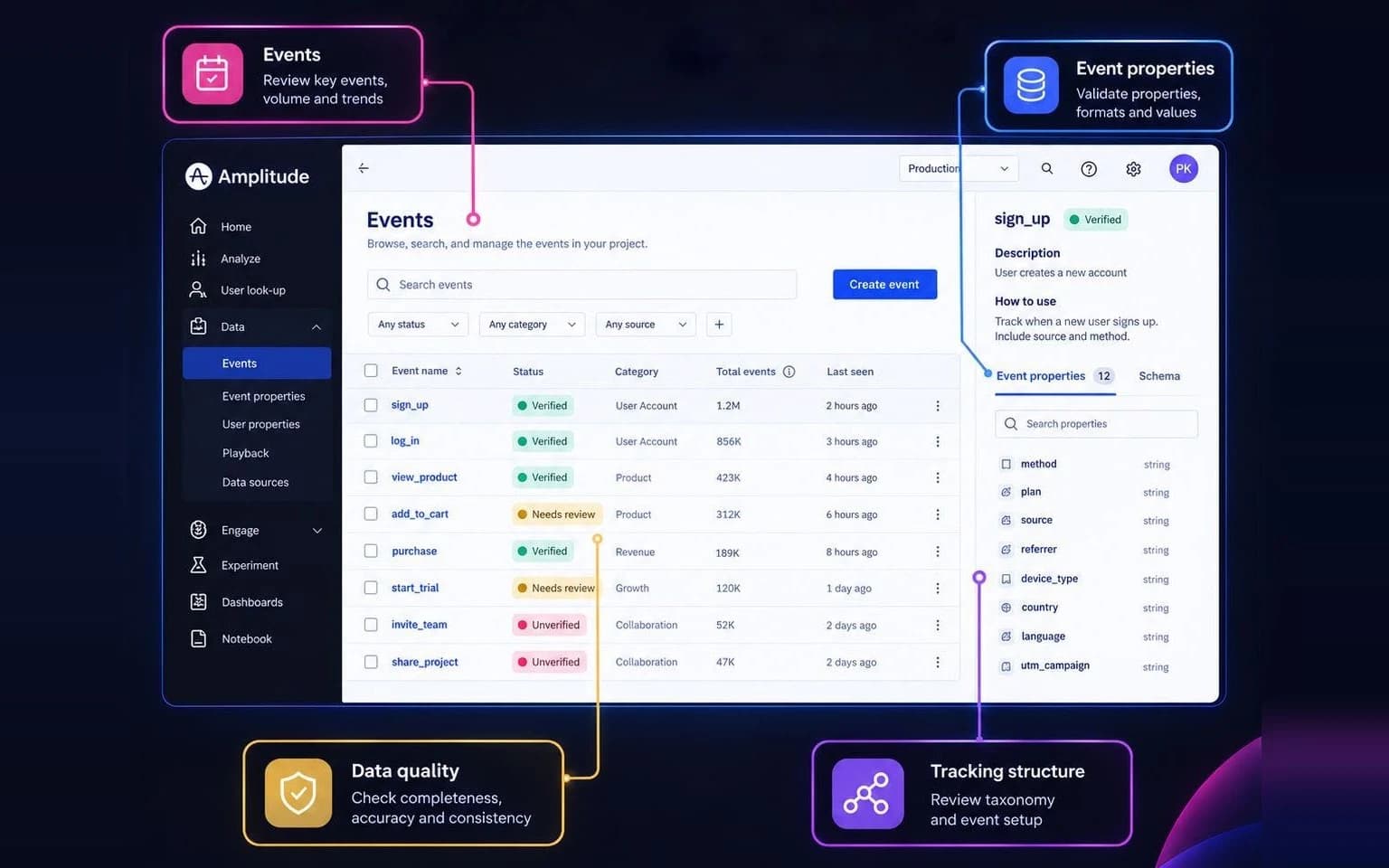Collapse the Data section chevron

317,327
